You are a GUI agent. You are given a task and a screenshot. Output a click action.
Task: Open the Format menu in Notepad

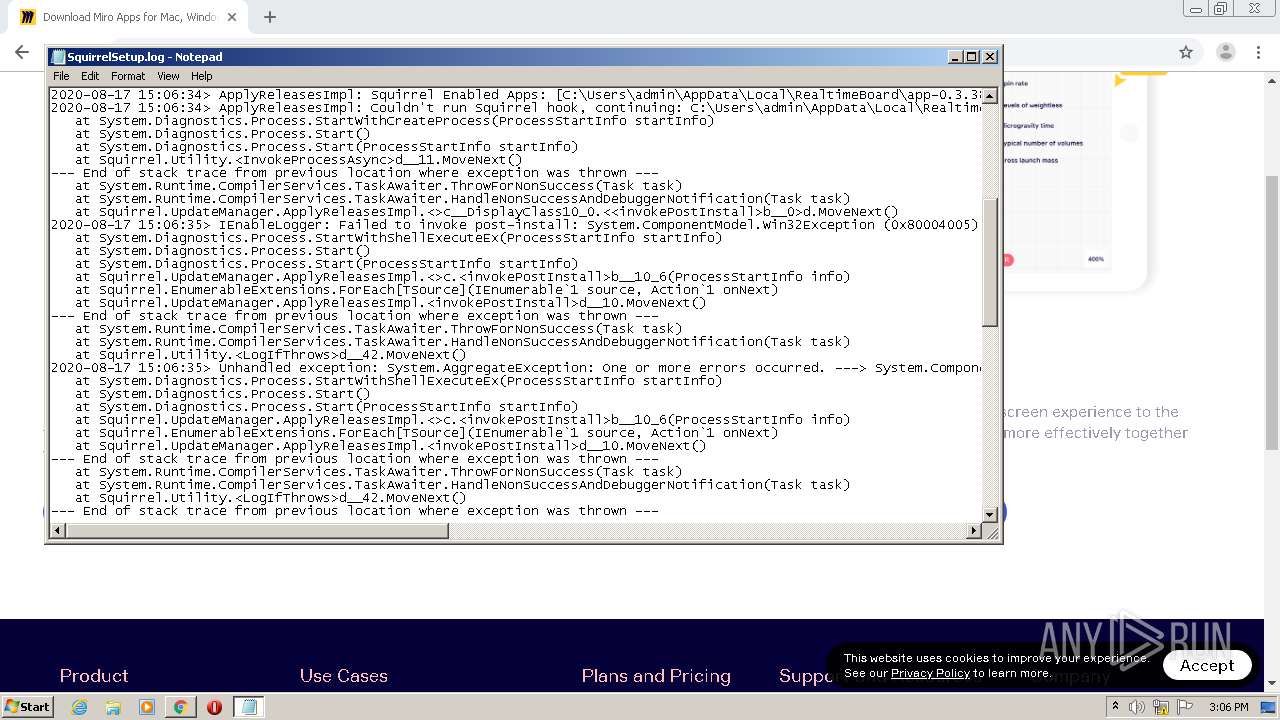tap(128, 76)
